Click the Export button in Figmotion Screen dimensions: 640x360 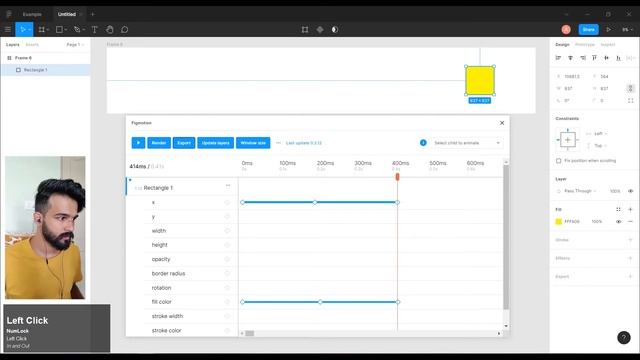click(184, 143)
